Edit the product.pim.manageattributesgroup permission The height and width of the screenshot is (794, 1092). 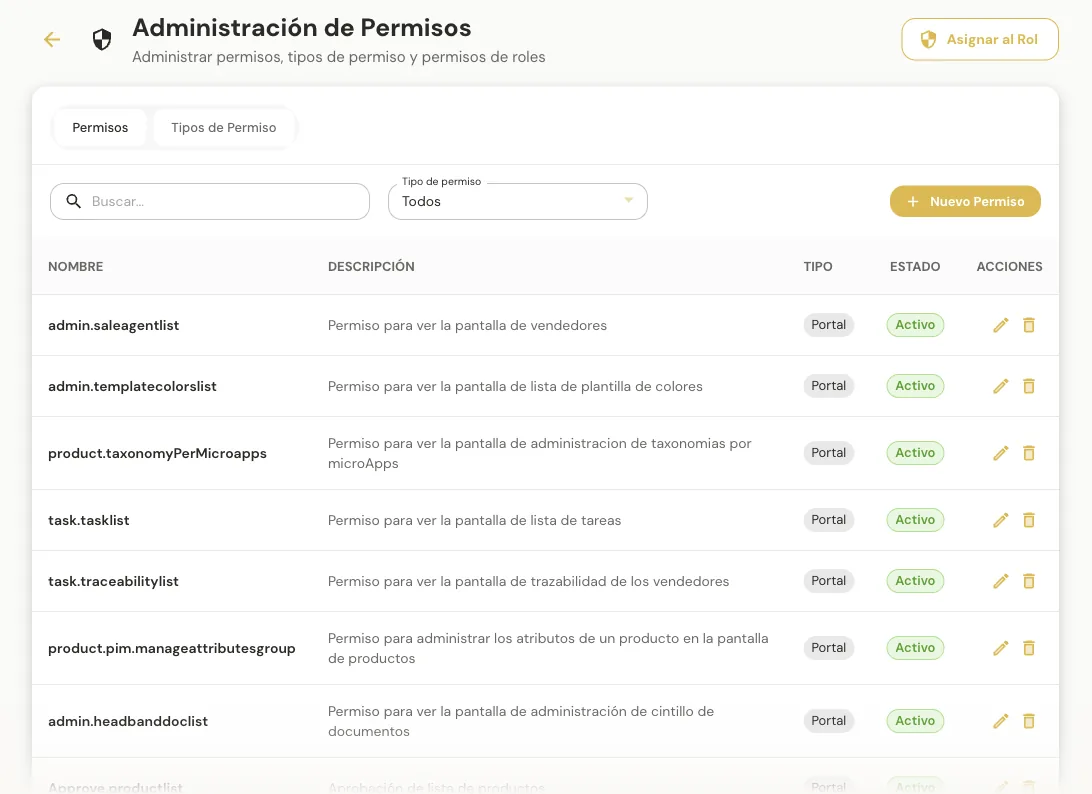coord(1001,648)
